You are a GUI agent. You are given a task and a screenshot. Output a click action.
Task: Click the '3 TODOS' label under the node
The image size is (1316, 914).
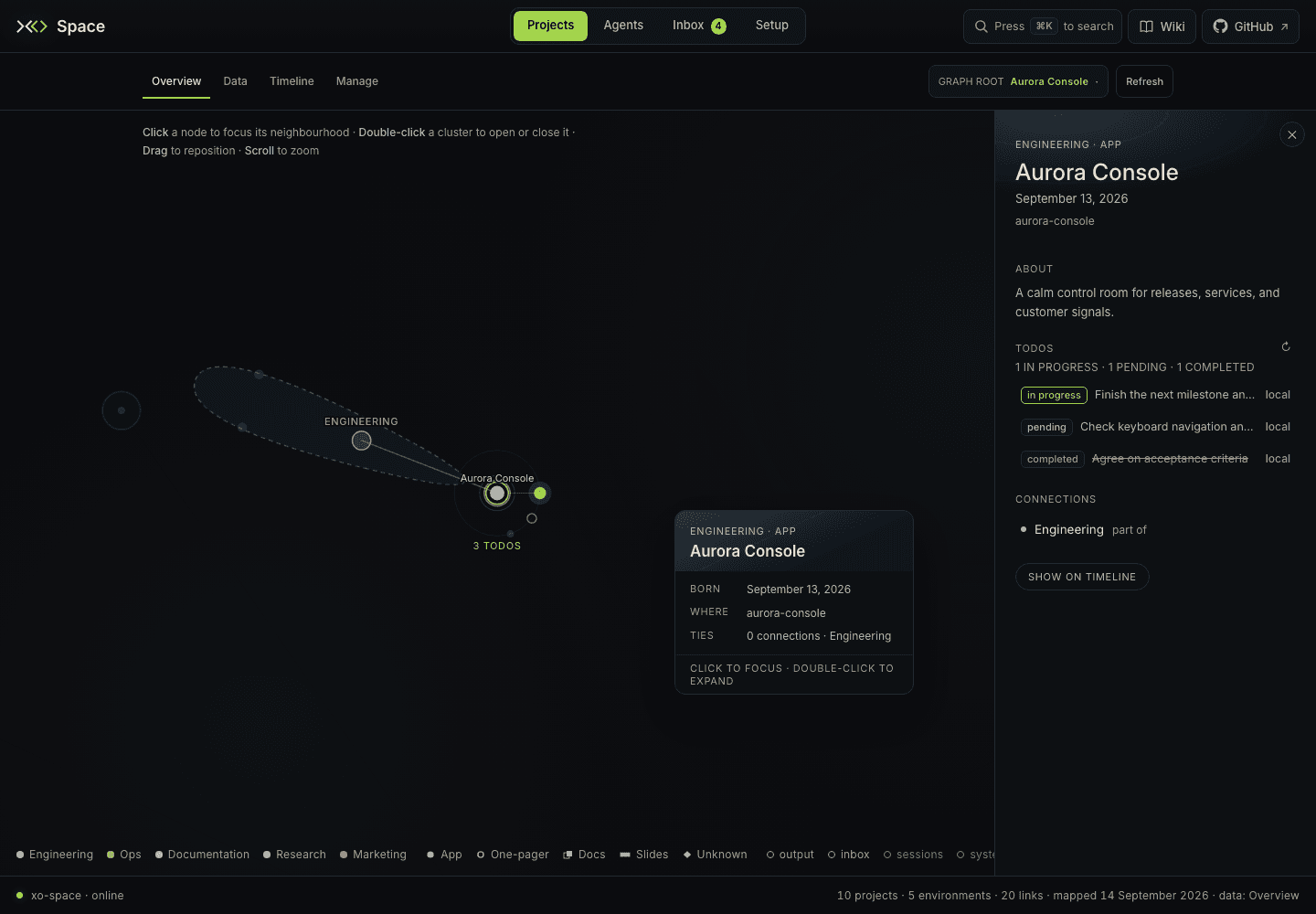[497, 546]
